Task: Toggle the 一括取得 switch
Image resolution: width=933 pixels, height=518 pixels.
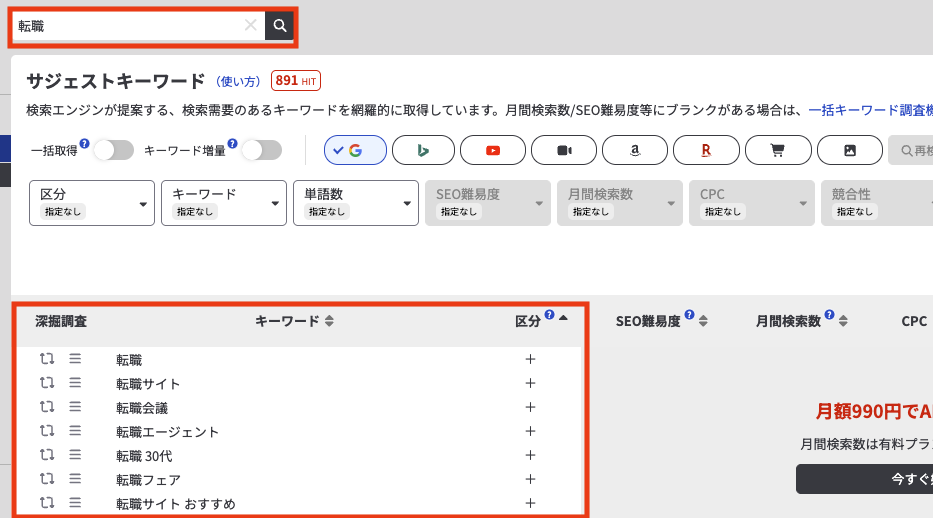Action: 114,150
